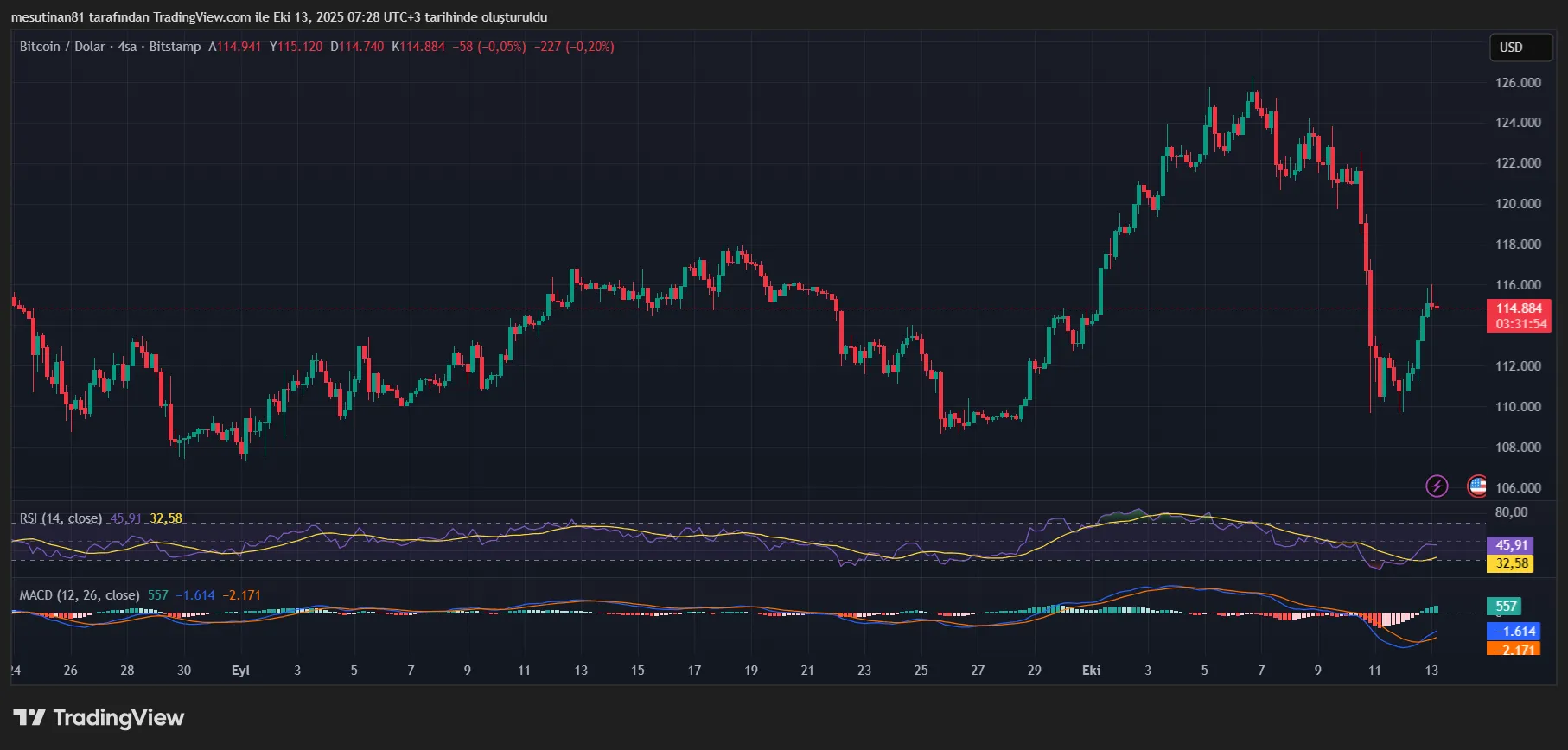This screenshot has width=1568, height=750.
Task: Click the Eyl month marker on time axis
Action: pos(240,671)
